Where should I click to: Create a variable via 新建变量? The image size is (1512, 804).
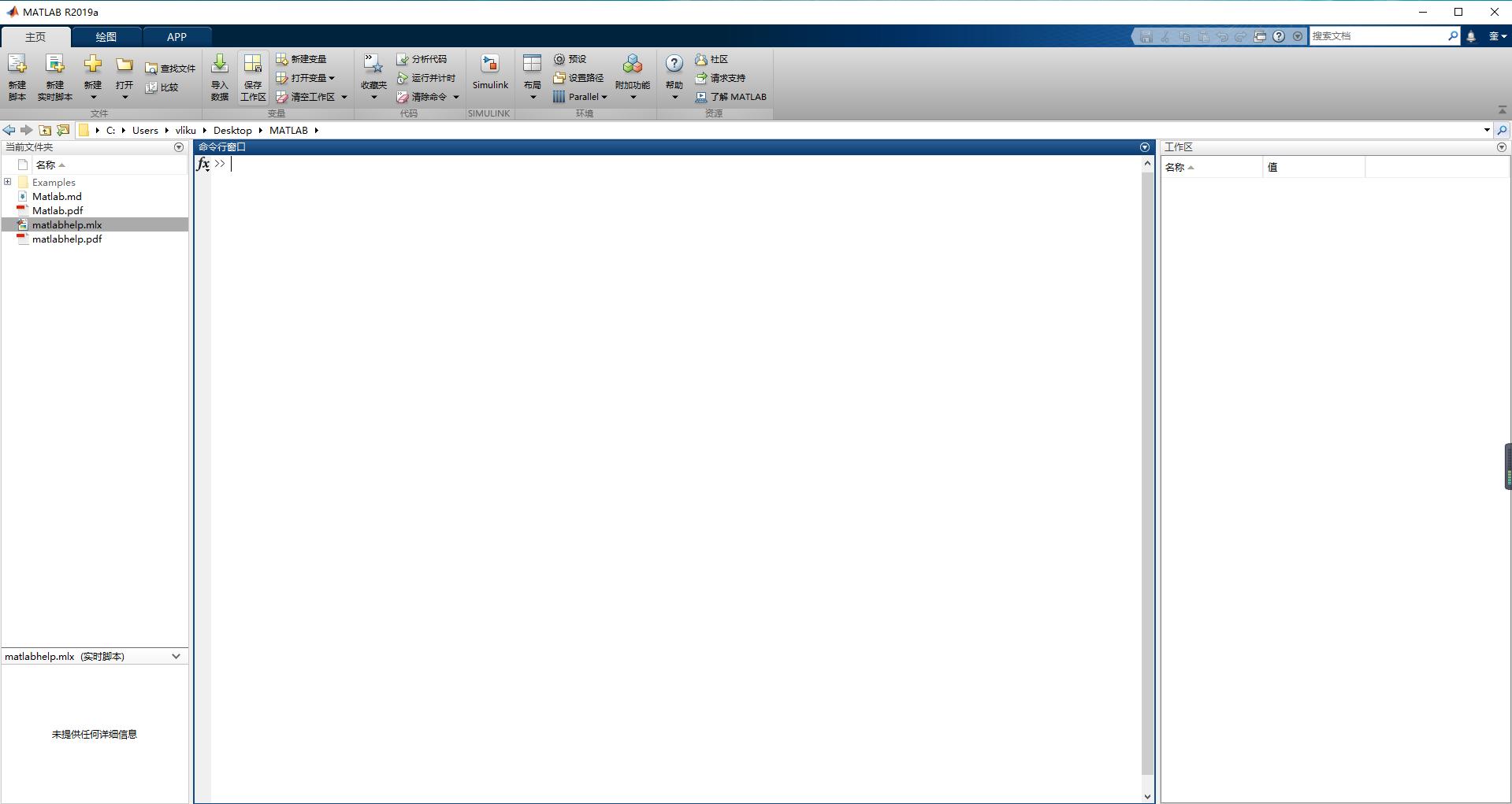[x=301, y=59]
